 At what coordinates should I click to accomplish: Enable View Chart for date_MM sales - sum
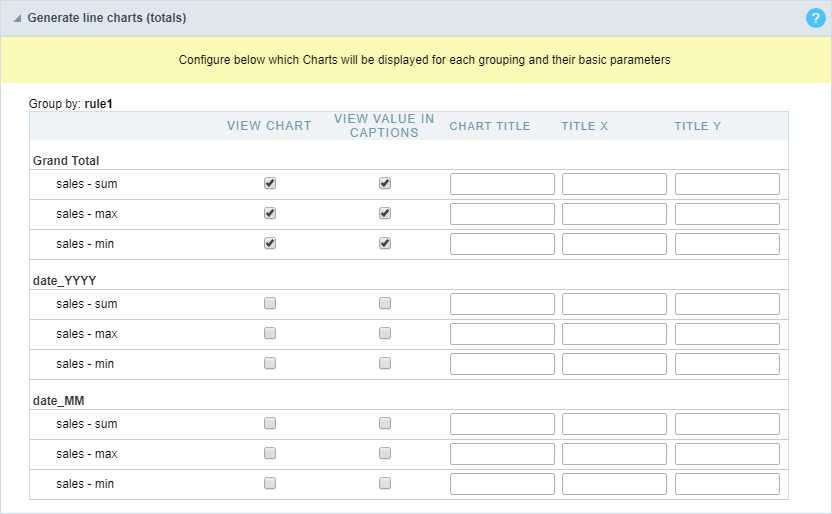coord(270,423)
